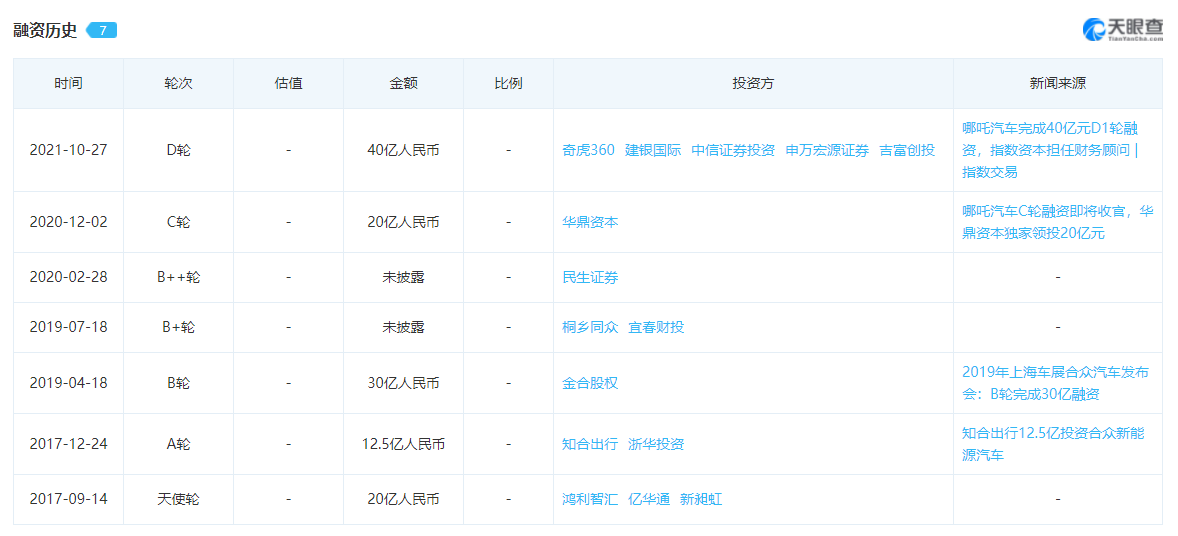Screen dimensions: 1178x536
Task: Open investor link 鸿利智汇
Action: pyautogui.click(x=591, y=499)
